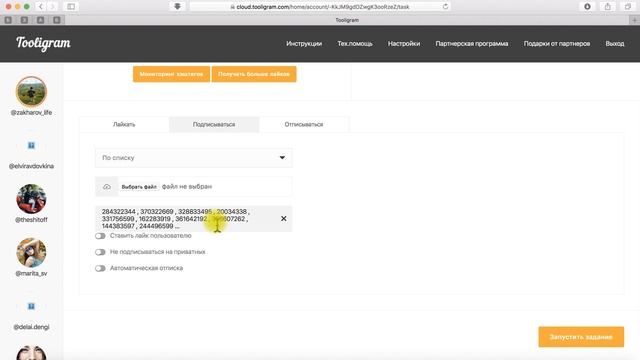Click the cloud upload icon
This screenshot has width=640, height=360.
coord(107,187)
